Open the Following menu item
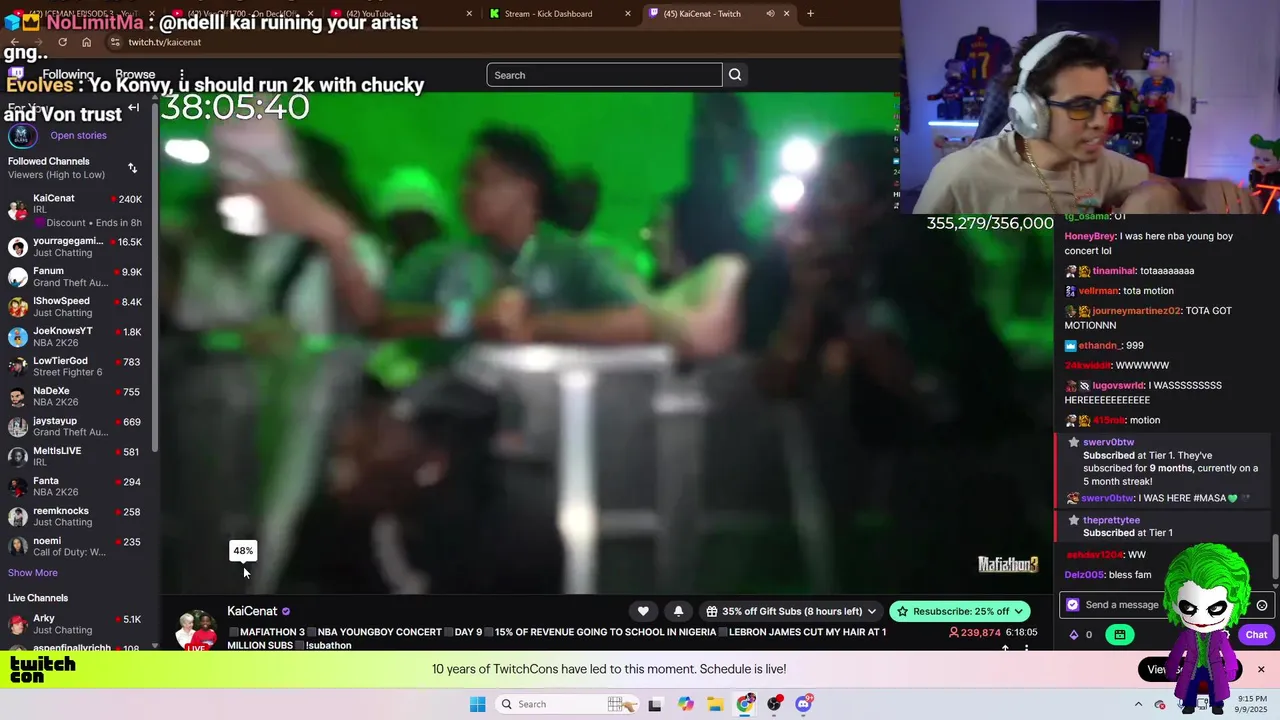Screen dimensions: 1280x720 (68, 75)
